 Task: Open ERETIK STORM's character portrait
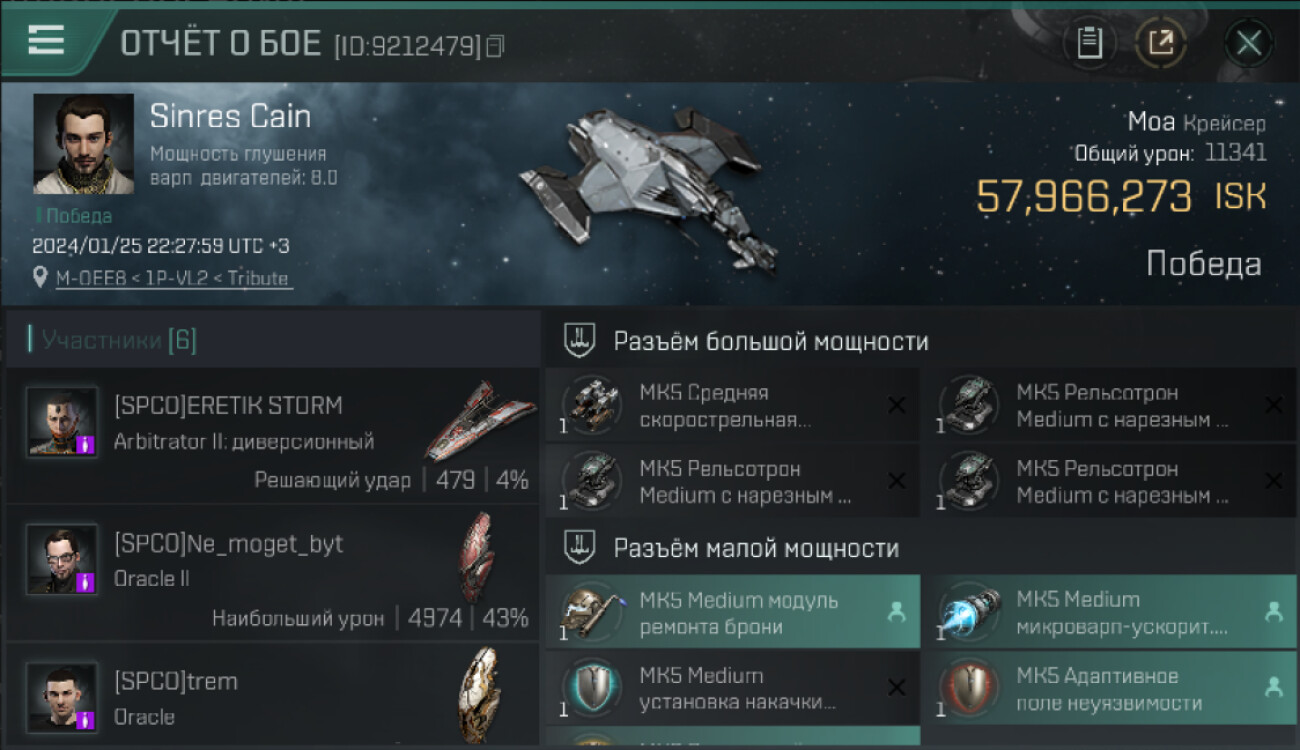pos(62,421)
